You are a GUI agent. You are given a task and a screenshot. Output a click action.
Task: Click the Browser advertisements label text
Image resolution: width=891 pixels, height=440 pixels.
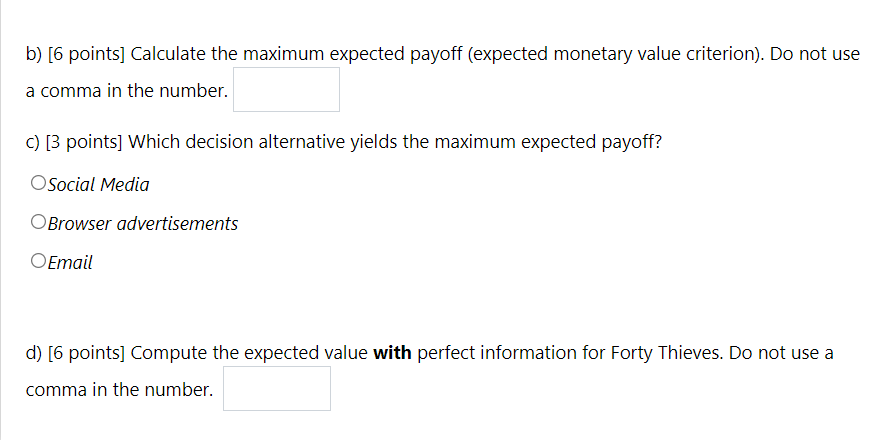(143, 223)
